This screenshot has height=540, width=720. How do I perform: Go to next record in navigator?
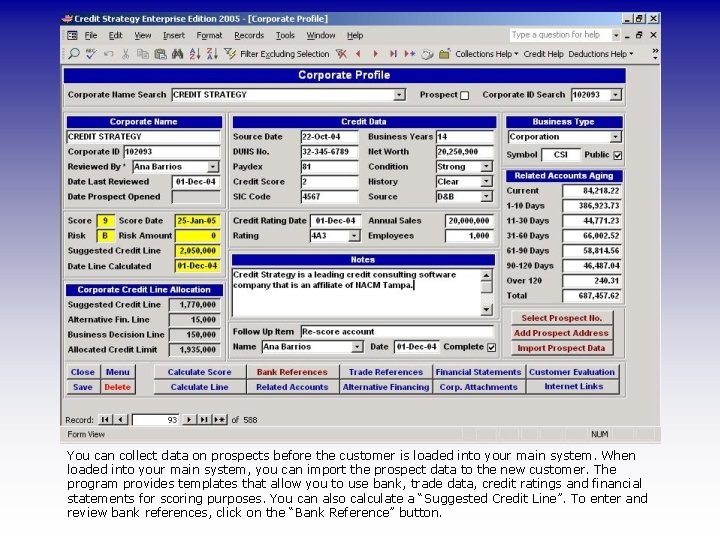[x=188, y=419]
